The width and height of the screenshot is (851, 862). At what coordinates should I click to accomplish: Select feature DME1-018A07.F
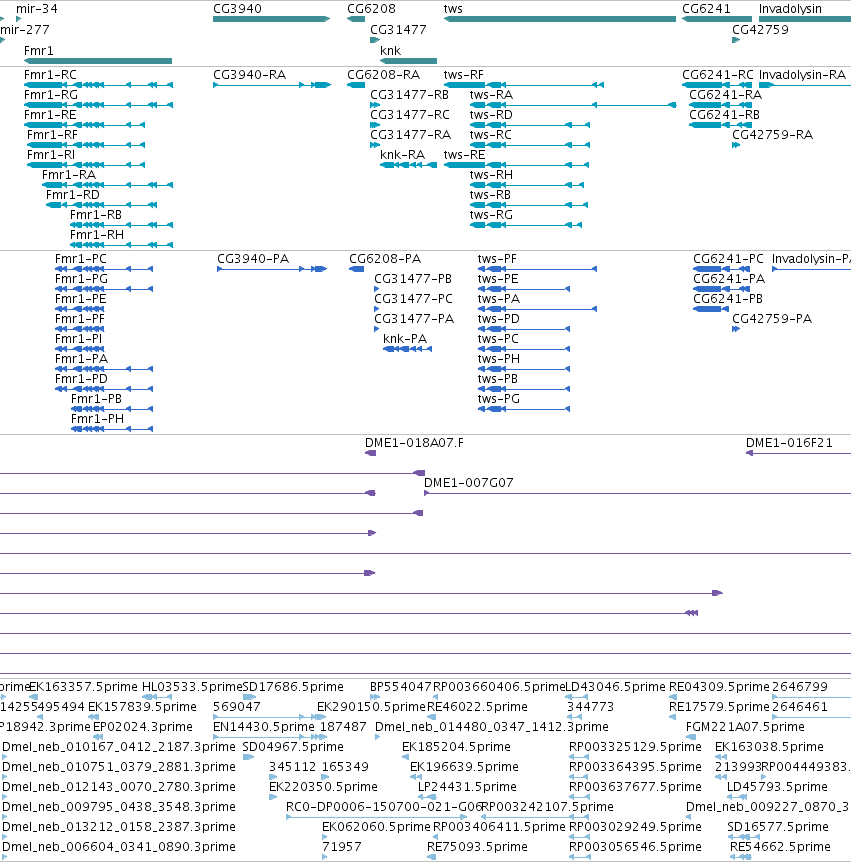371,453
